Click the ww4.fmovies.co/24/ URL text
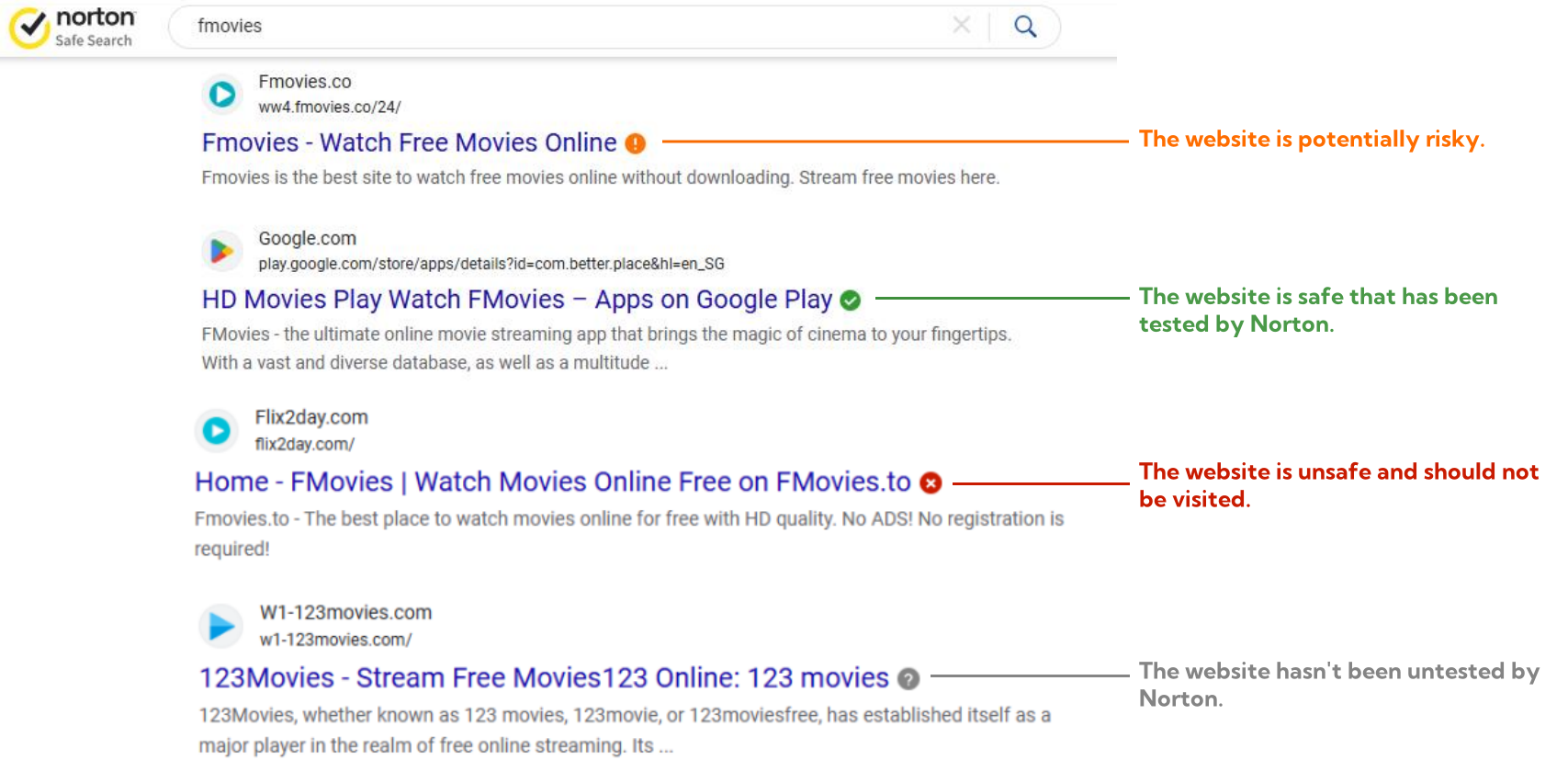This screenshot has height=783, width=1568. tap(330, 107)
